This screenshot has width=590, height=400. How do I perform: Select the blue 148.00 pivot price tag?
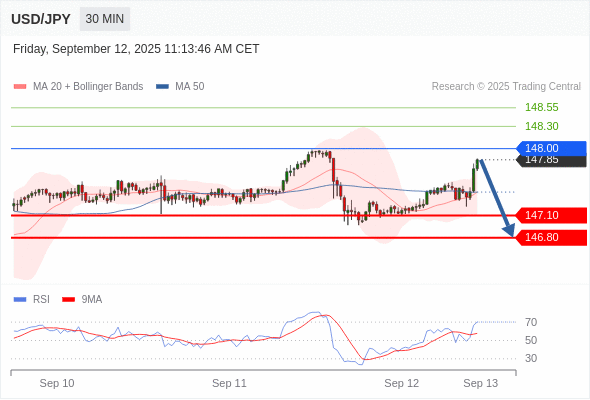(551, 148)
